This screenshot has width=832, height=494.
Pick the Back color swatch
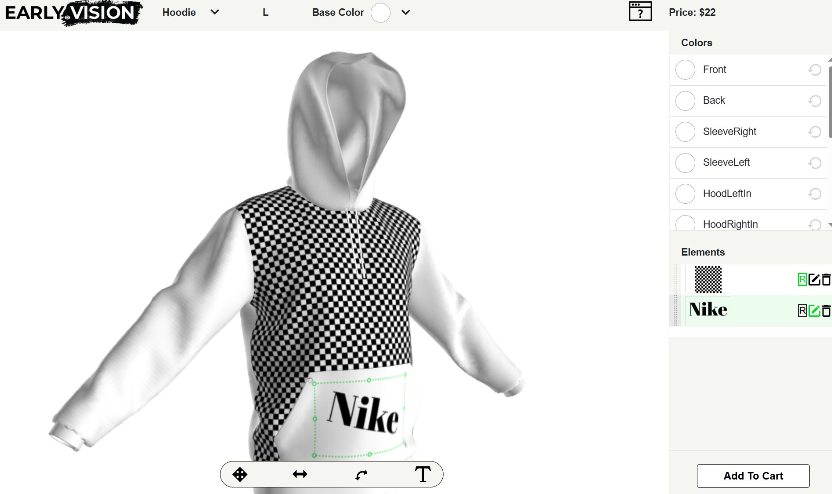point(685,101)
